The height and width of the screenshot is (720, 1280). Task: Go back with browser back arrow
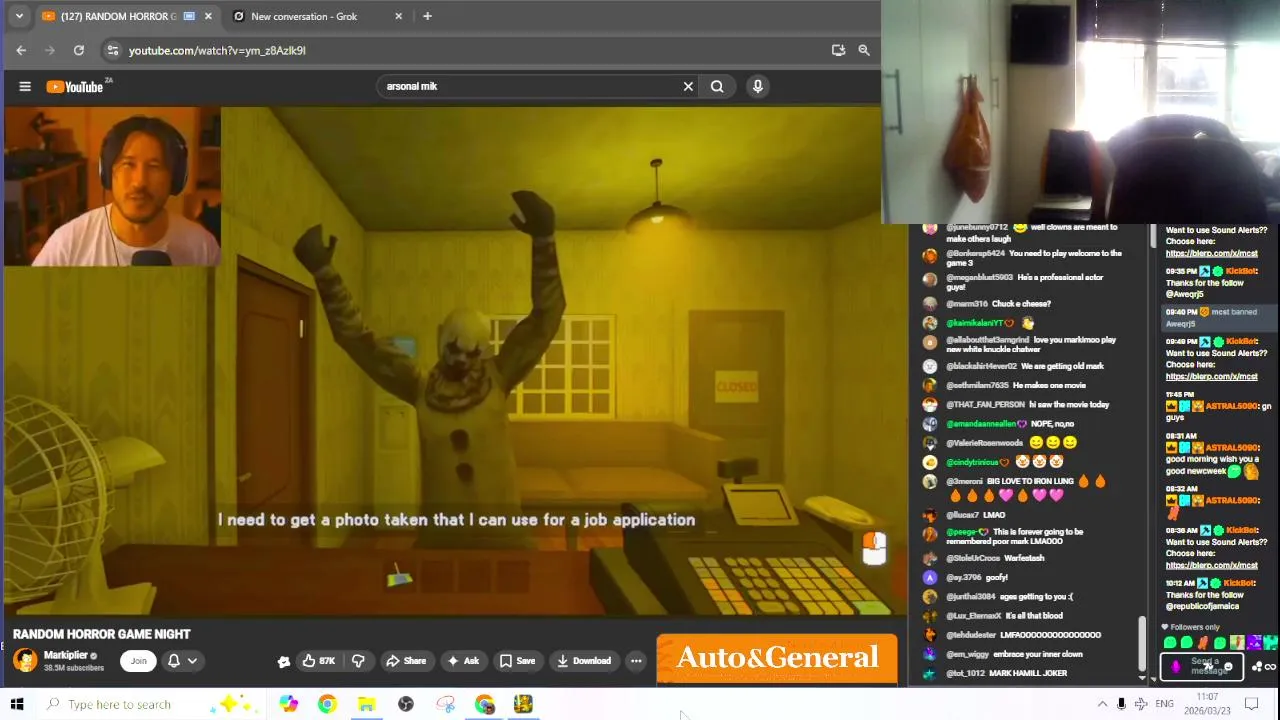point(21,50)
